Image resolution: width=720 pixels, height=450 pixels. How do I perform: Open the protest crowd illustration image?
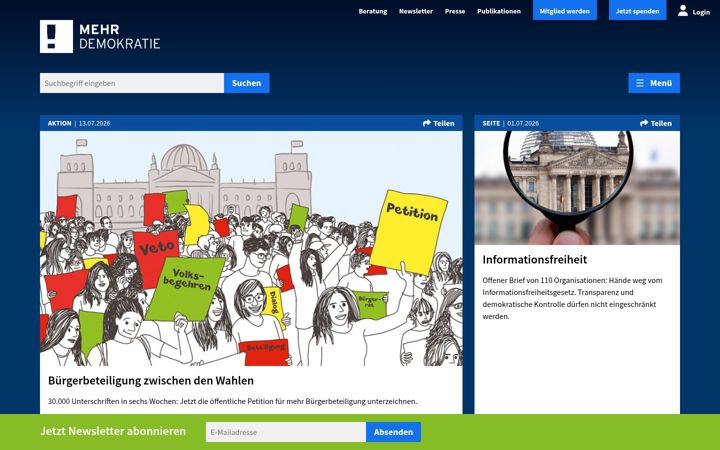(x=251, y=248)
